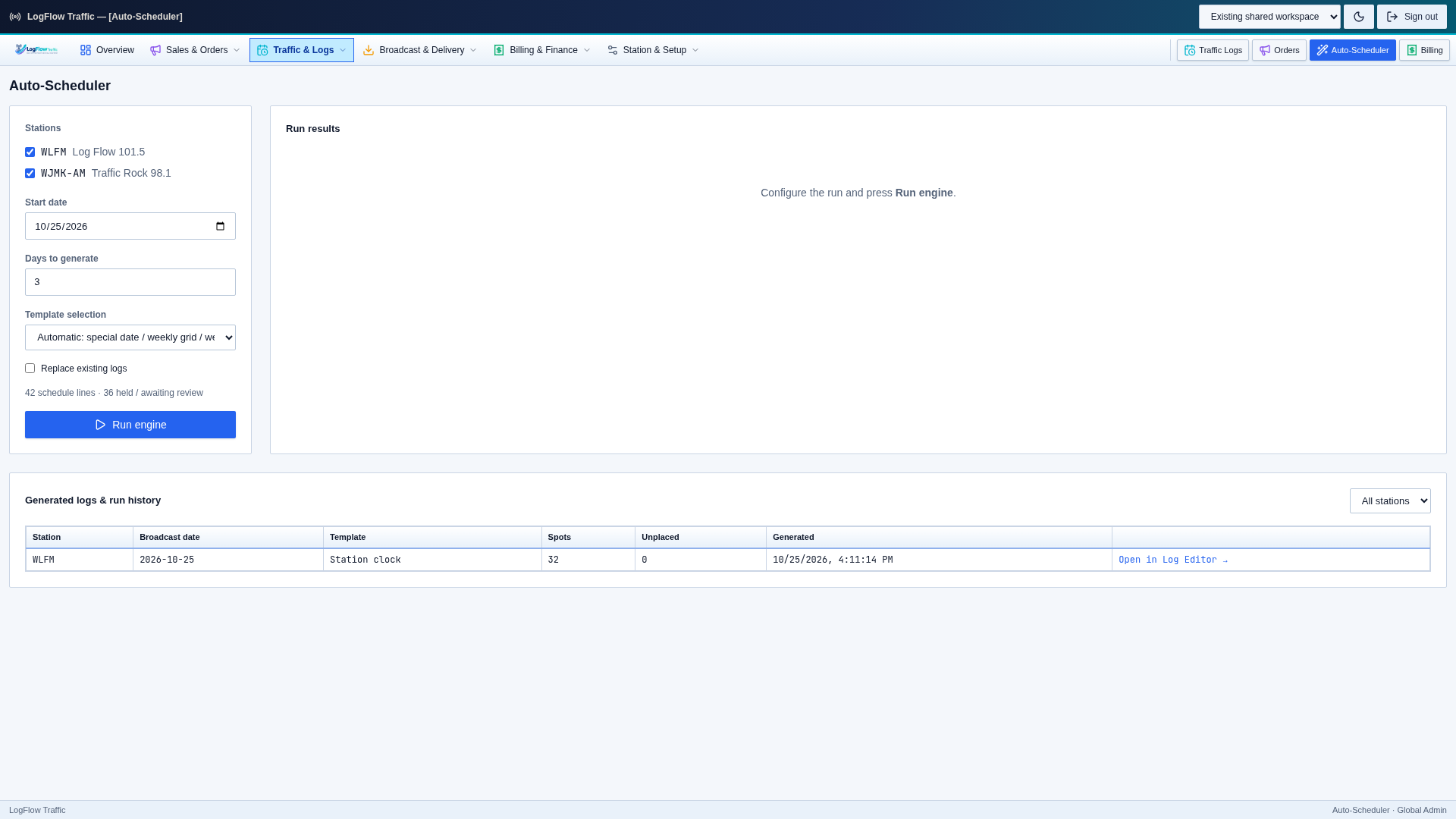Click 2026-10-25 broadcast date cell
1456x819 pixels.
(x=228, y=560)
